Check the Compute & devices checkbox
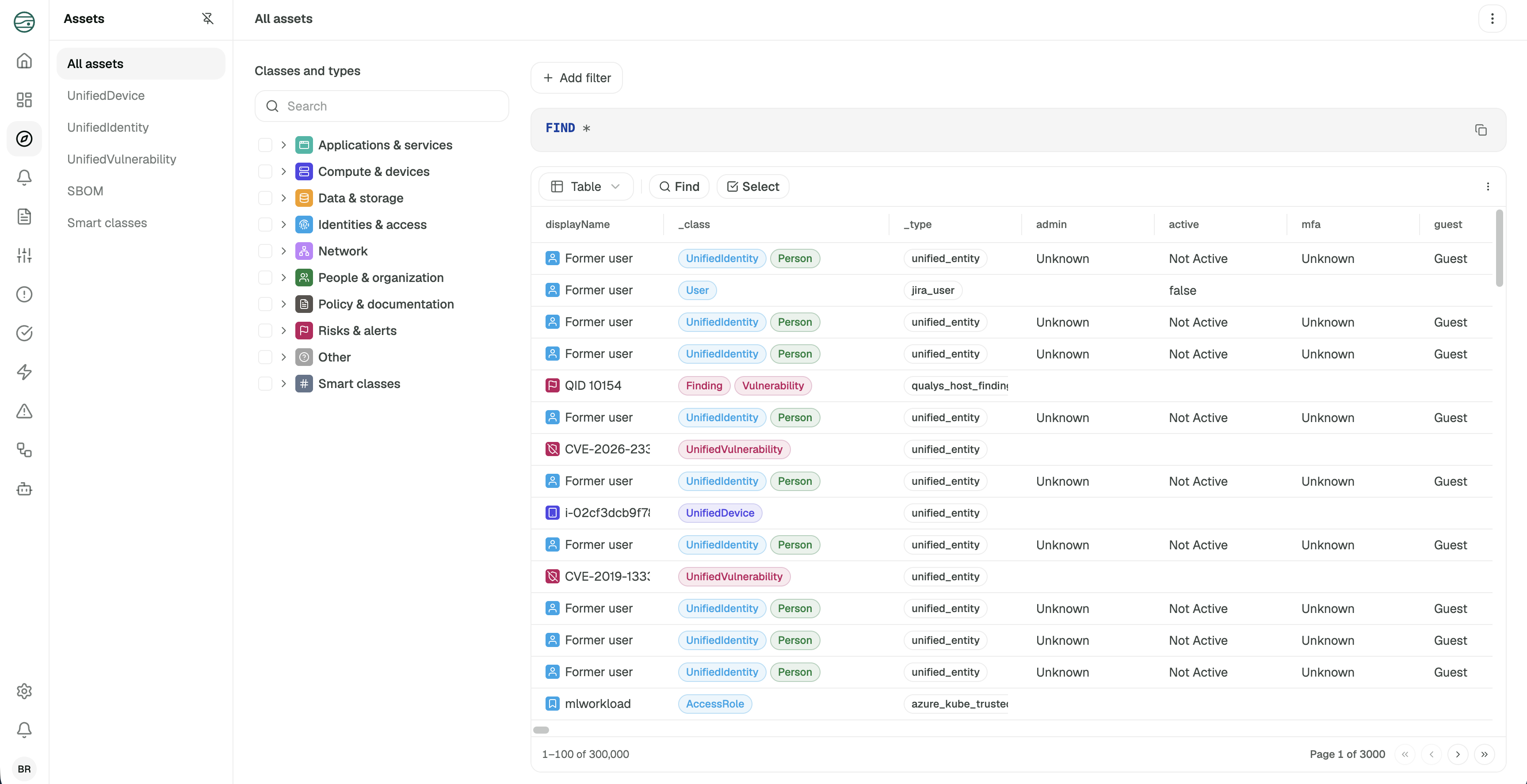Image resolution: width=1527 pixels, height=784 pixels. click(266, 172)
